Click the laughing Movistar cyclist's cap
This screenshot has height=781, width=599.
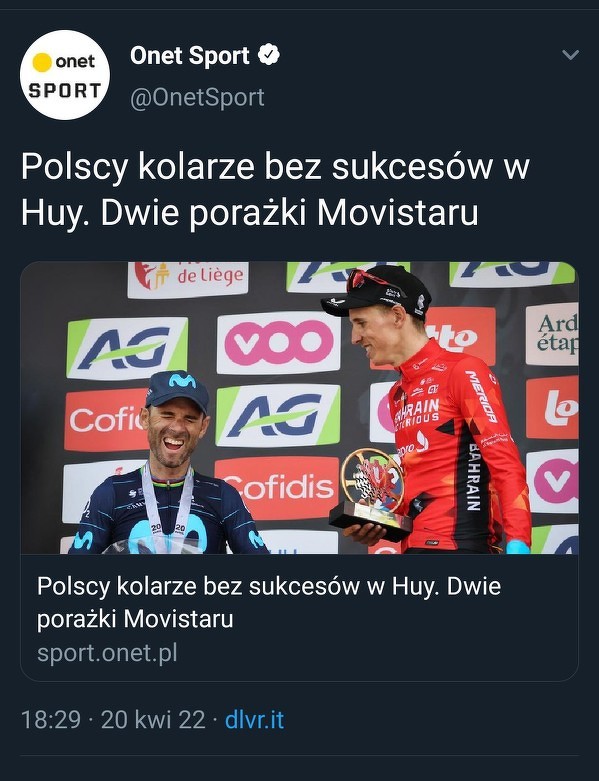click(x=177, y=390)
